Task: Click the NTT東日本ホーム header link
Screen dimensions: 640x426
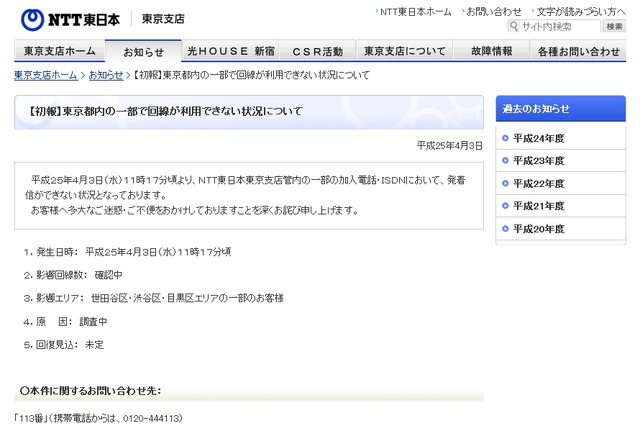Action: (x=416, y=12)
